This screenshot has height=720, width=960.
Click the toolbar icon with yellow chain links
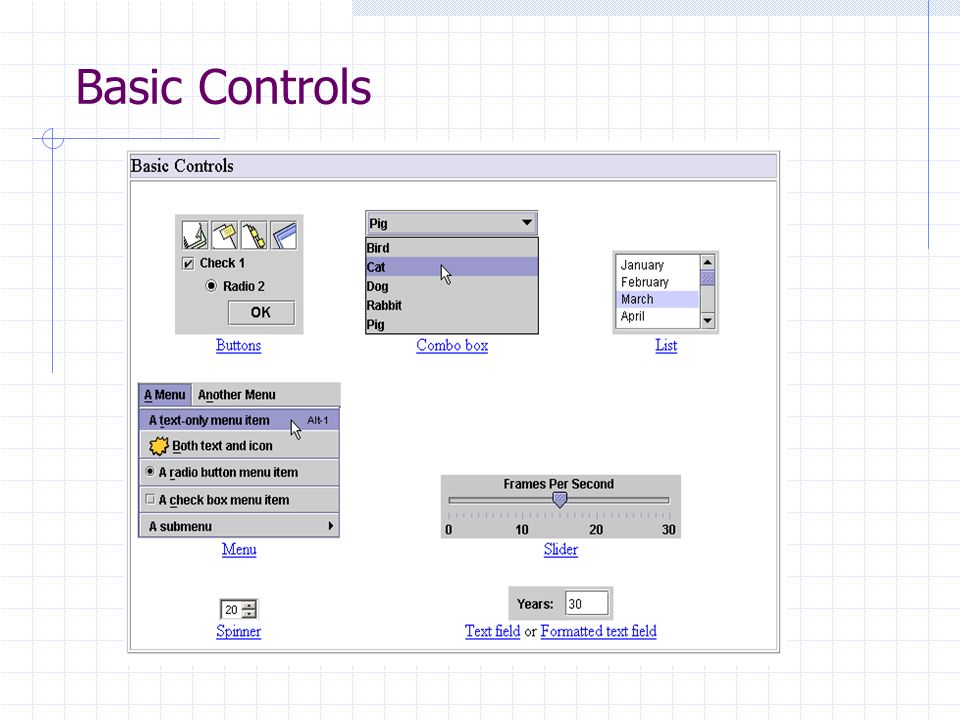pos(254,235)
